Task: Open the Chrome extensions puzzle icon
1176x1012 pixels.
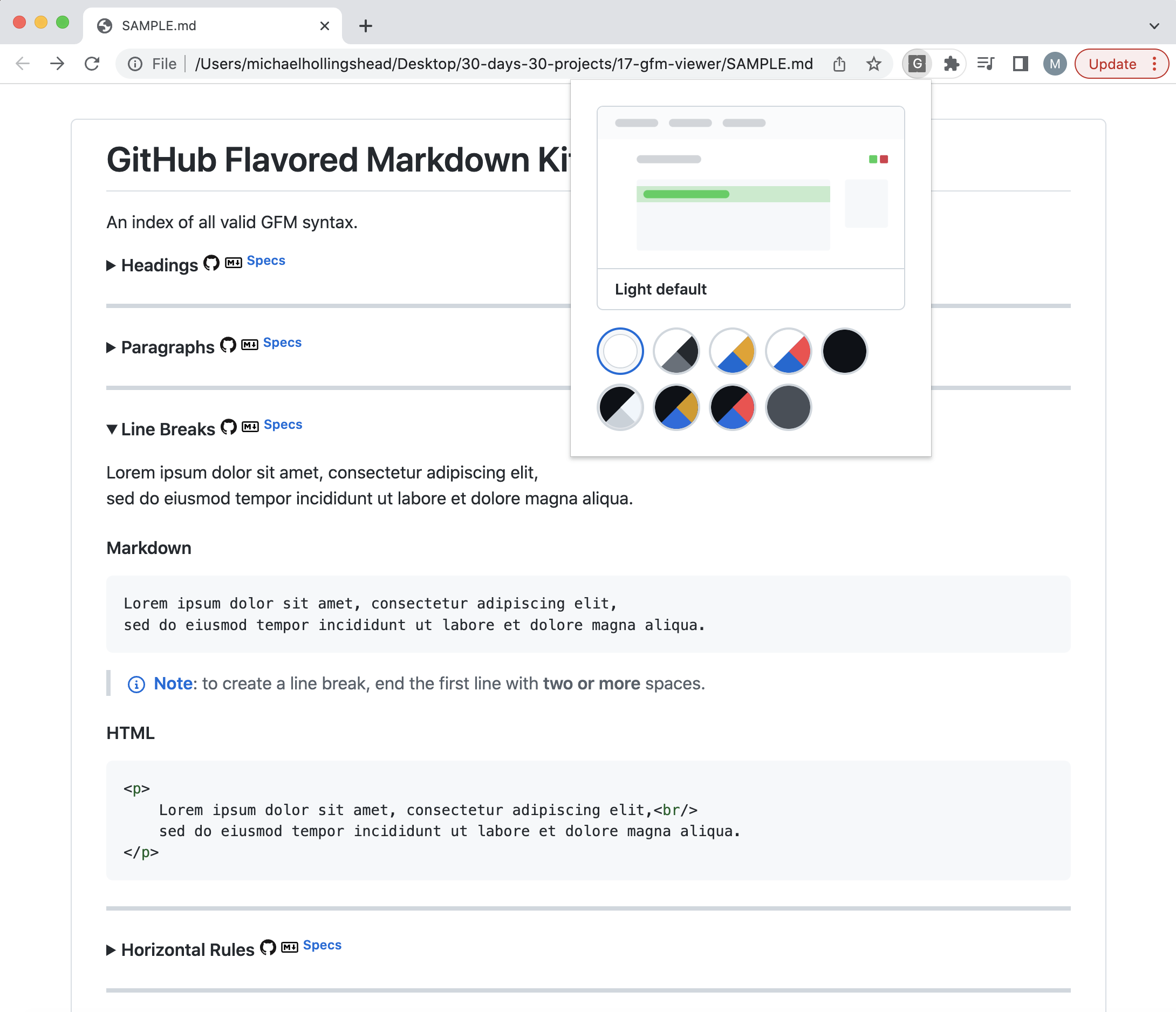Action: coord(951,64)
